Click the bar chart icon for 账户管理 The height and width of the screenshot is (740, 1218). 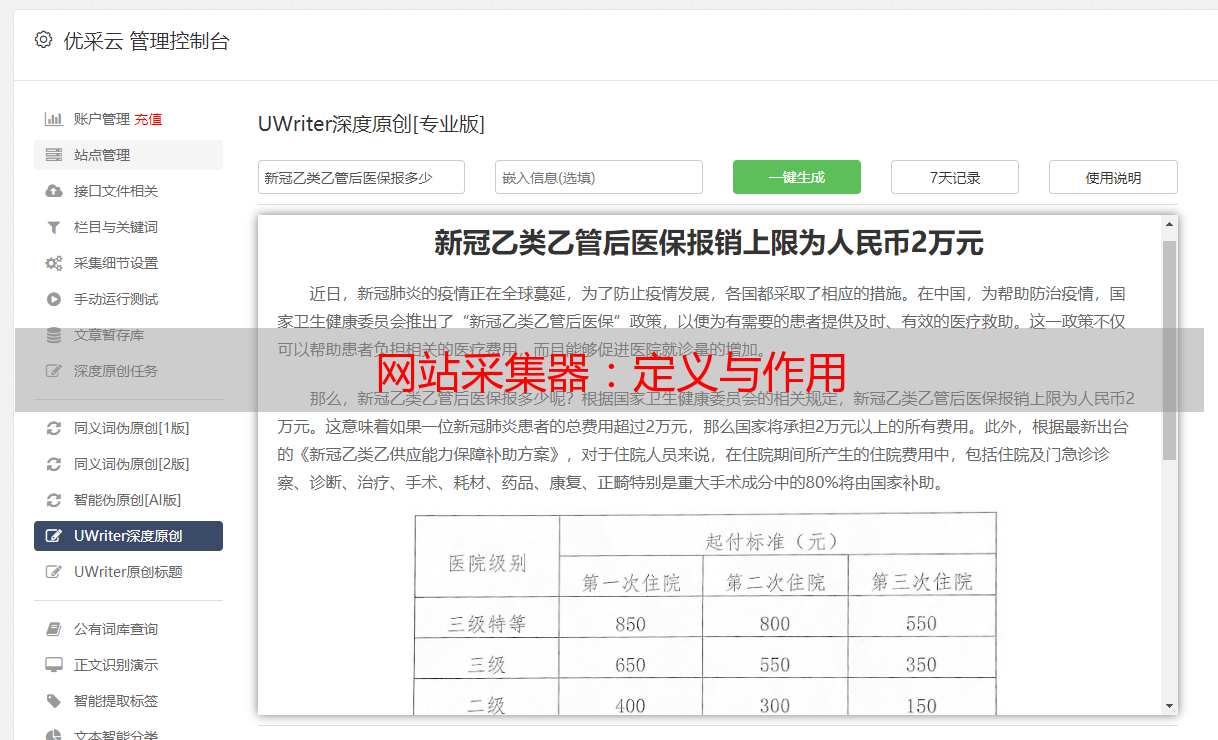[54, 119]
